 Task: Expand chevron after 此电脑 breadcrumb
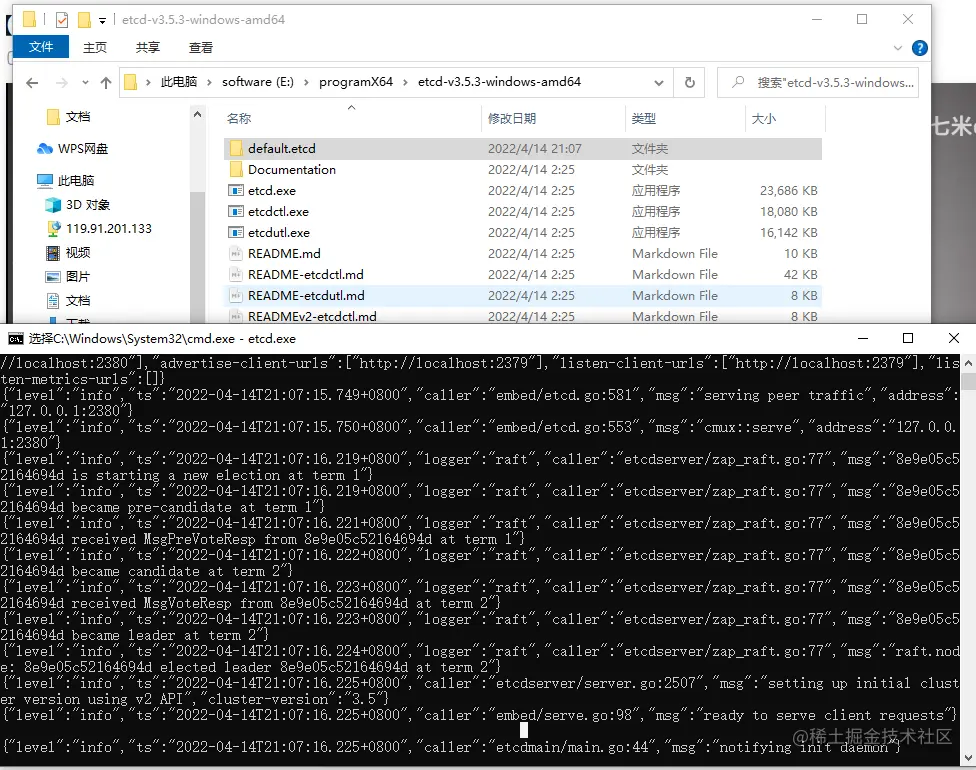coord(209,82)
